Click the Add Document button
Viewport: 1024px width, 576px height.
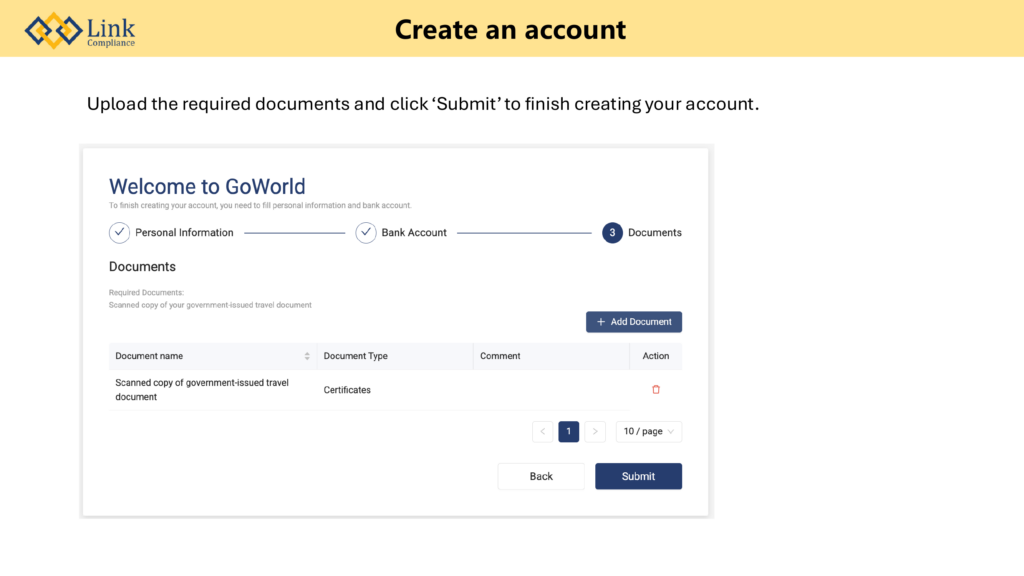634,322
